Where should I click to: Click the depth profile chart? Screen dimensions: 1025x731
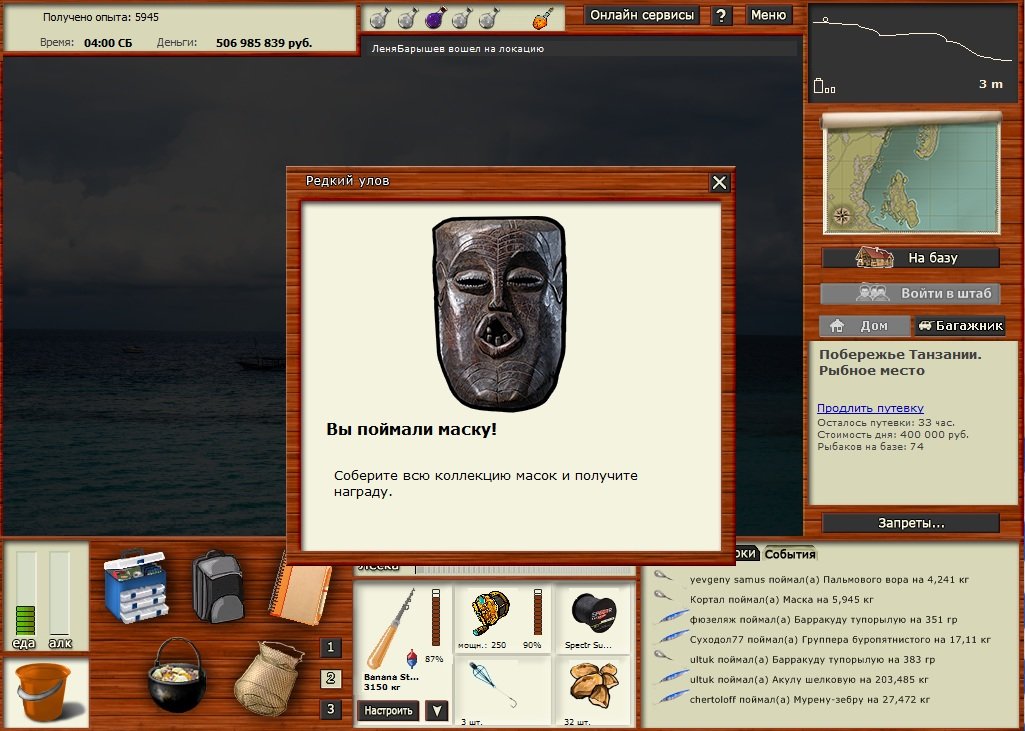[913, 54]
